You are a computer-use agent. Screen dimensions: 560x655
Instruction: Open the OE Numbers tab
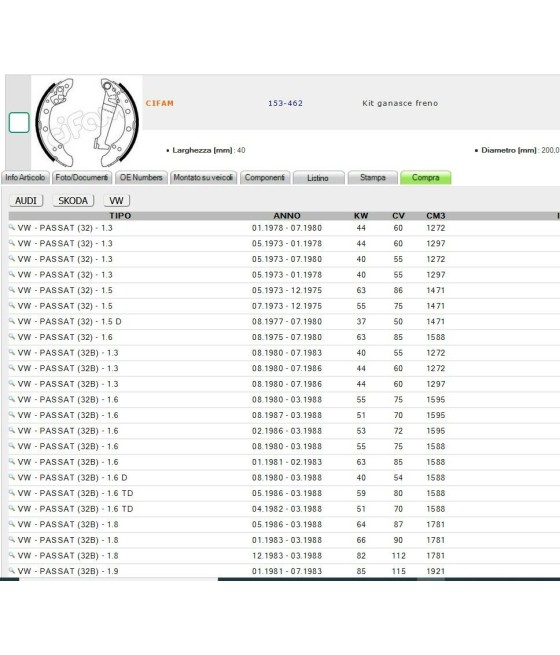(141, 178)
